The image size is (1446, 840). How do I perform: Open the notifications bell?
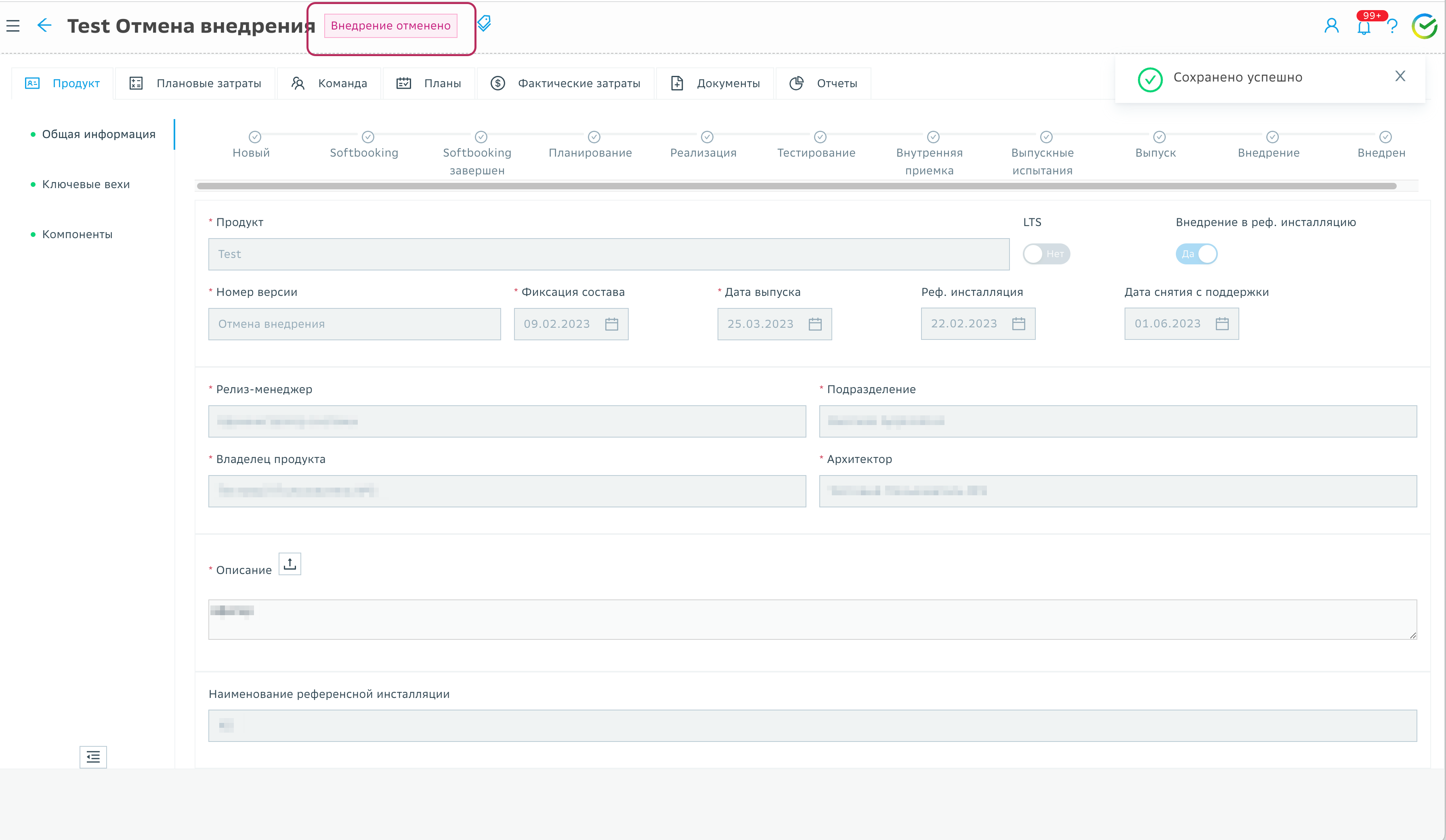tap(1364, 27)
